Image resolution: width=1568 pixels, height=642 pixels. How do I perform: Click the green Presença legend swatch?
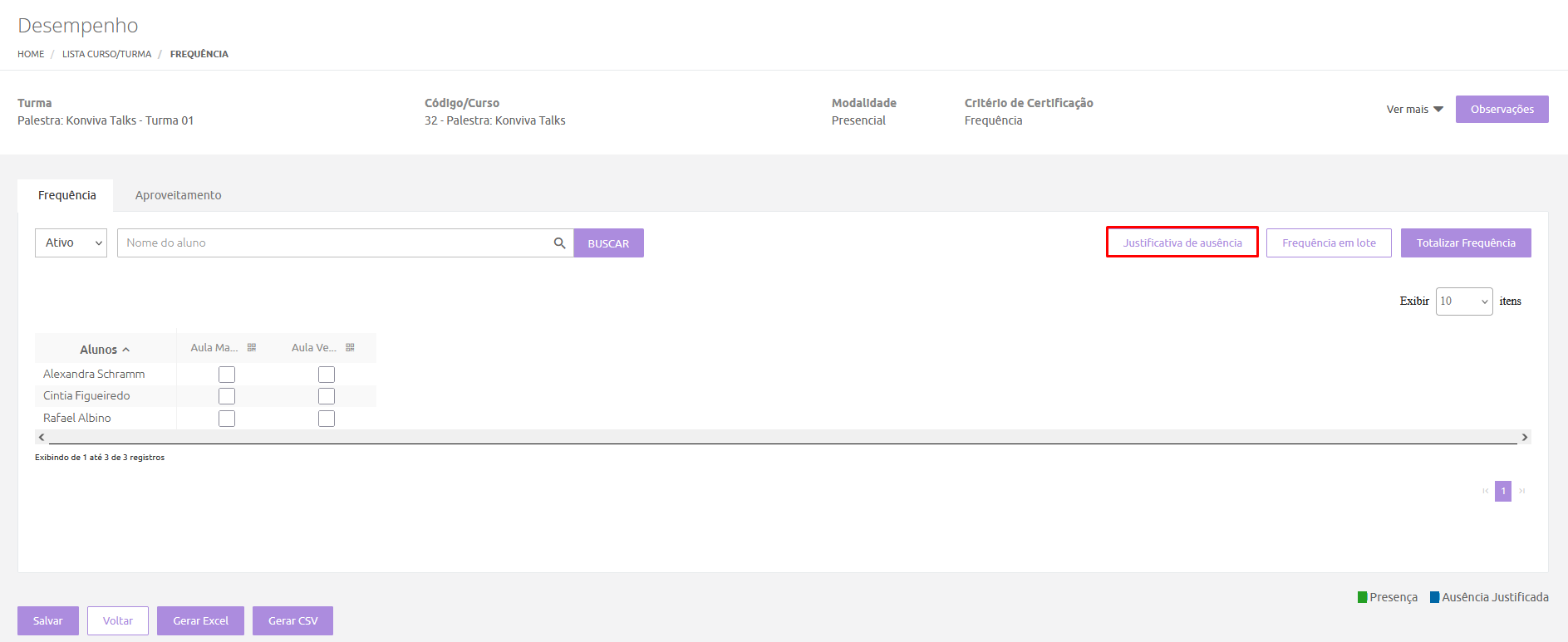[1362, 597]
